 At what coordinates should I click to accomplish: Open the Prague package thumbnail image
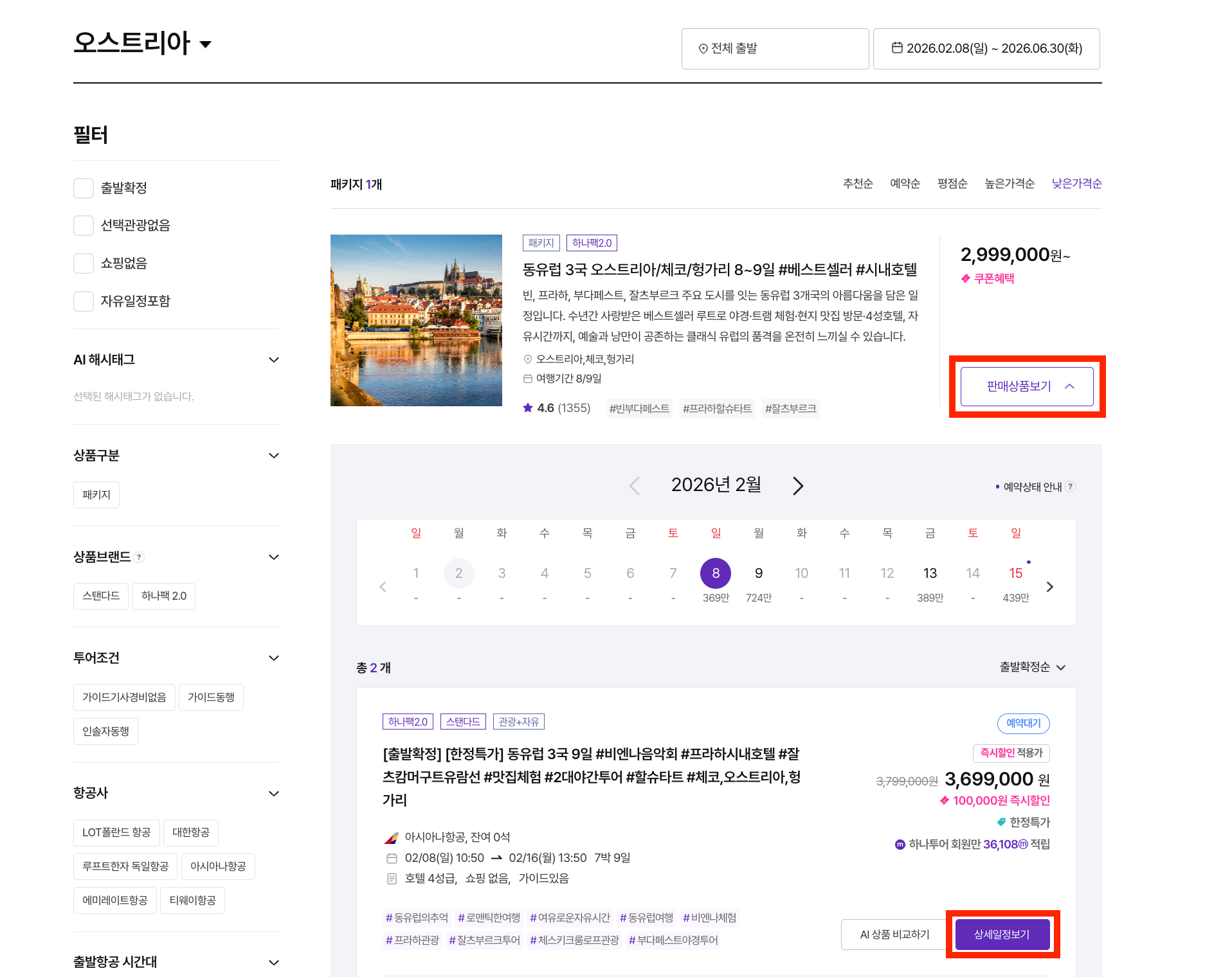click(416, 320)
